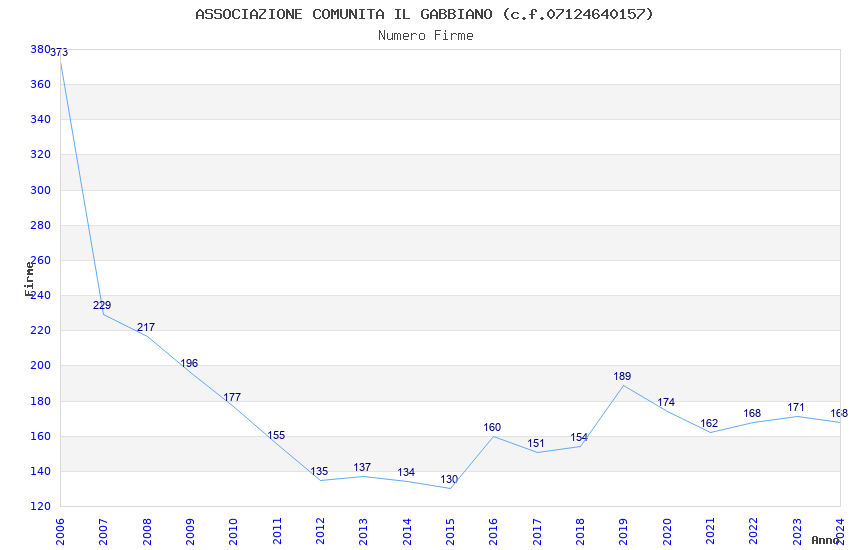Click the 2011 x-axis year label
The image size is (850, 550).
point(276,531)
